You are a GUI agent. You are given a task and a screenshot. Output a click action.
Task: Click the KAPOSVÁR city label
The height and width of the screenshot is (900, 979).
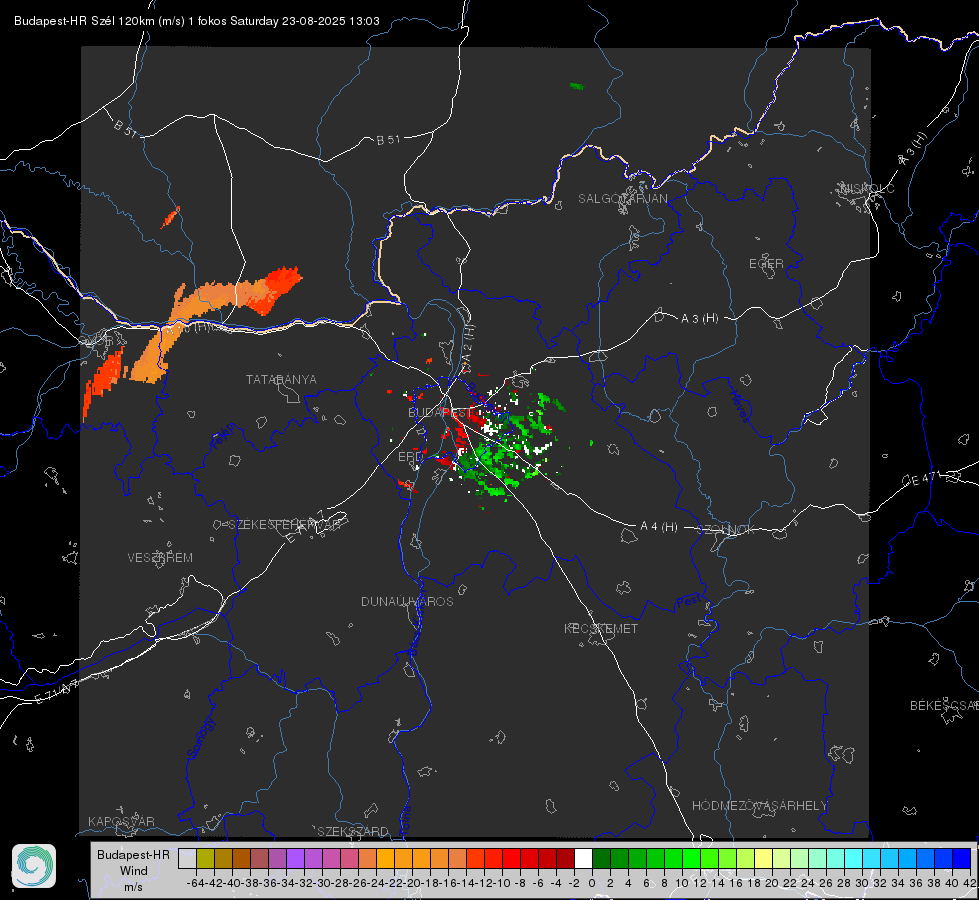(x=121, y=821)
